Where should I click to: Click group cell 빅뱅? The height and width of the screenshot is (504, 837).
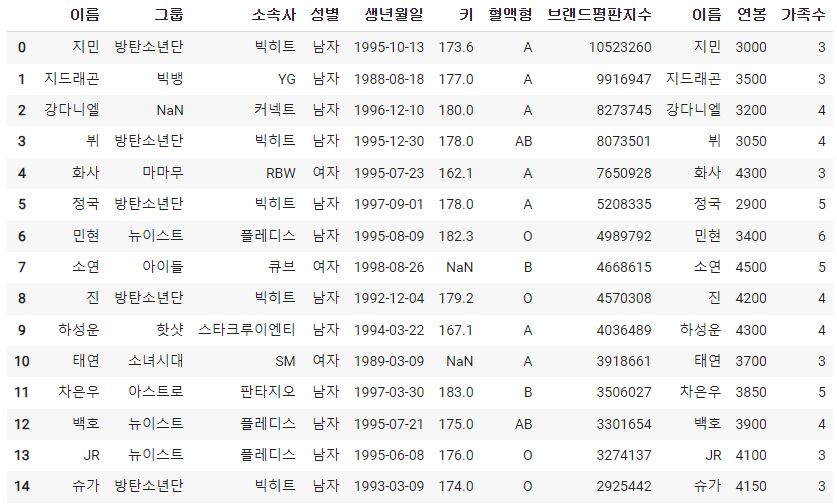click(x=170, y=79)
